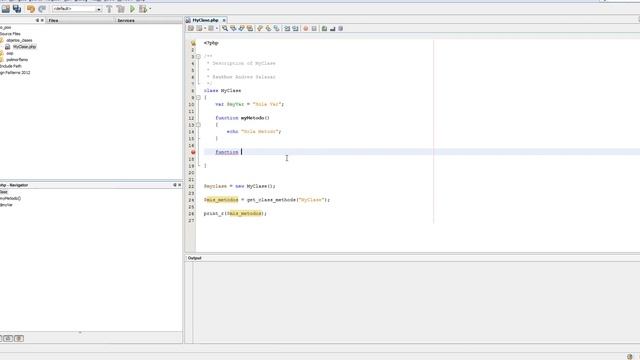Click the Last Edit icon in editor toolbar

(x=191, y=28)
